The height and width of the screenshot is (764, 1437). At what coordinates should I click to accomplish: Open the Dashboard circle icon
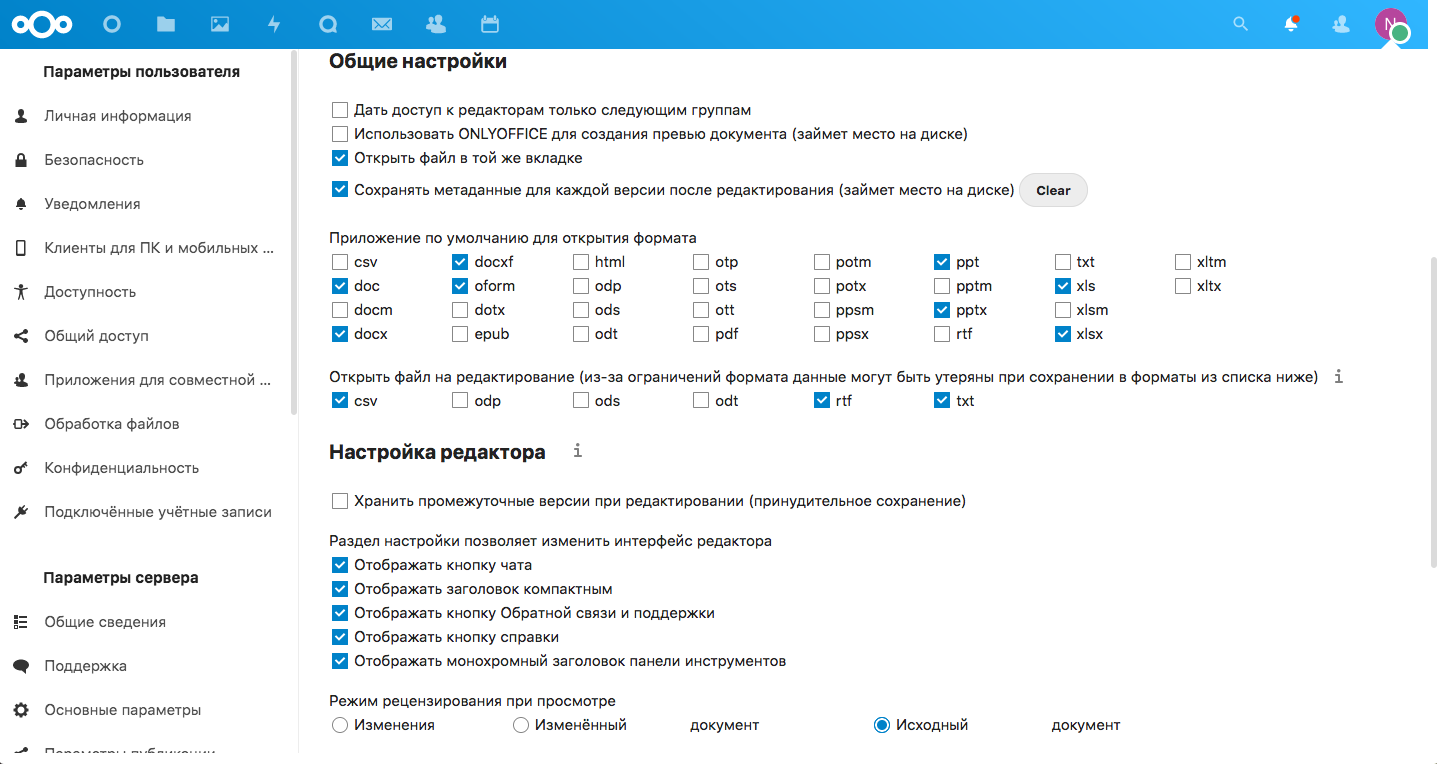pyautogui.click(x=112, y=24)
